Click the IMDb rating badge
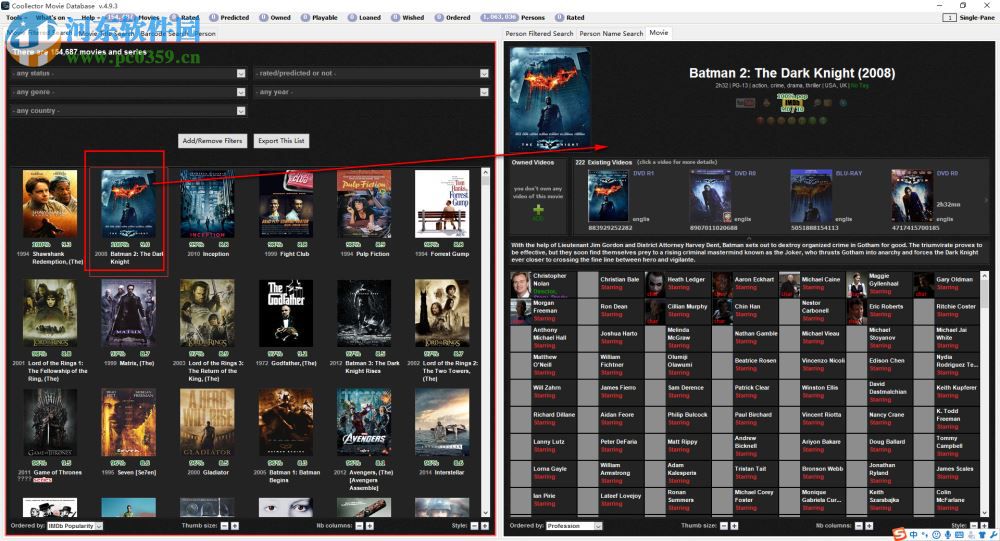Screen dimensions: 1000x541 pyautogui.click(x=792, y=102)
